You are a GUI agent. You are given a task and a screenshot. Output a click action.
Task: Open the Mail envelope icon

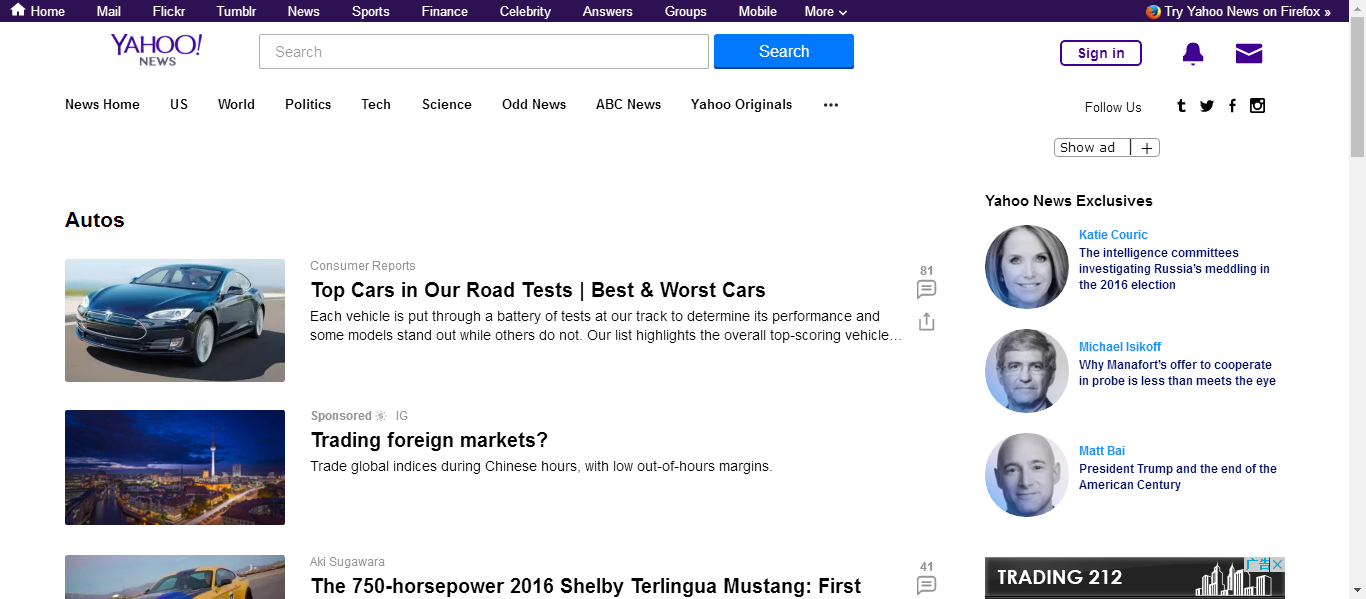1249,54
